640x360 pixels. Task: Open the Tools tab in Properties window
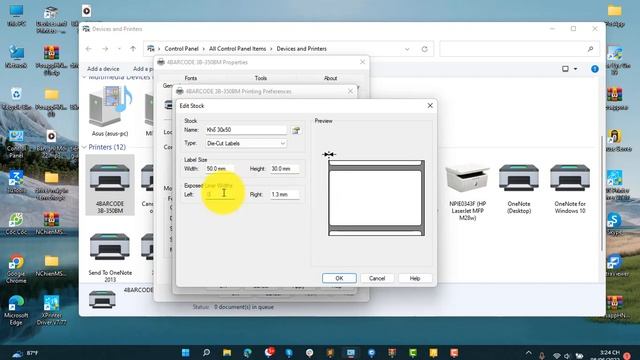[261, 78]
